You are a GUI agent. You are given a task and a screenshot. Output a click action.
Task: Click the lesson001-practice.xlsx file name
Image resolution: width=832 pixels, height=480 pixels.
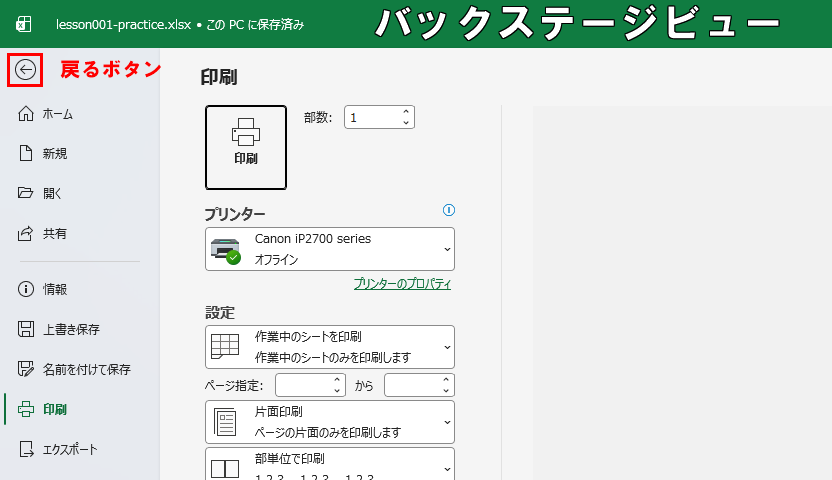pos(123,24)
